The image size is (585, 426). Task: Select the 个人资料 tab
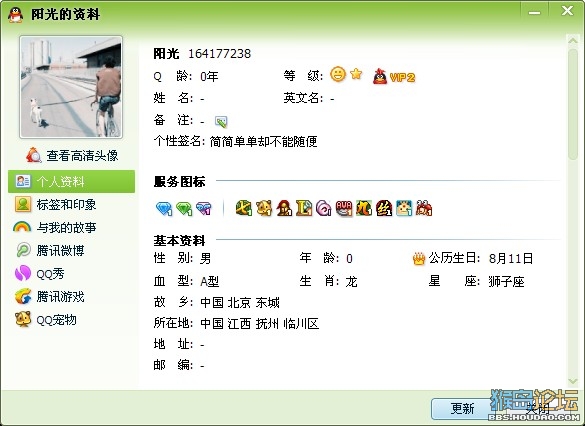tap(71, 181)
